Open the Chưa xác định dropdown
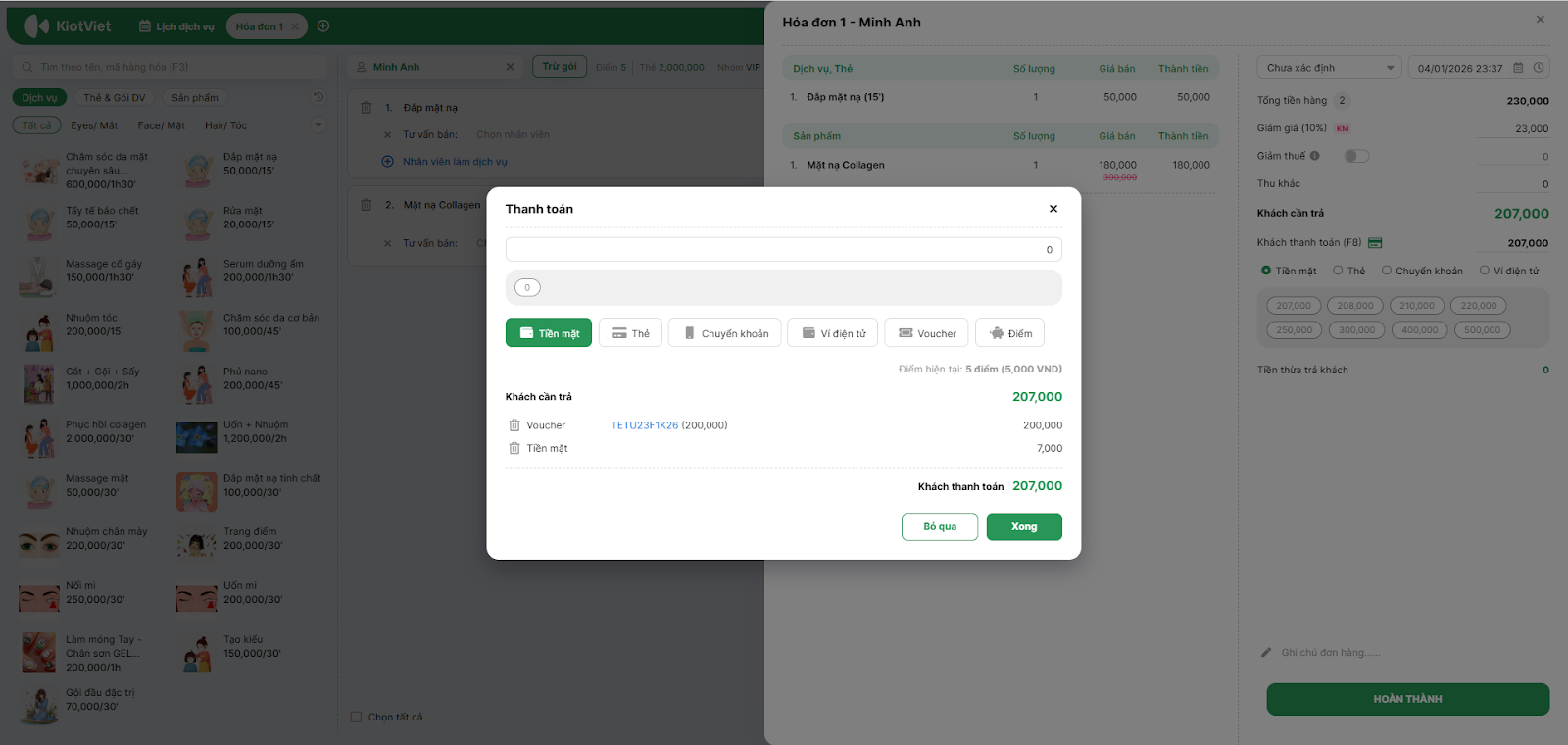Screen dimensions: 1568x745 [1330, 68]
